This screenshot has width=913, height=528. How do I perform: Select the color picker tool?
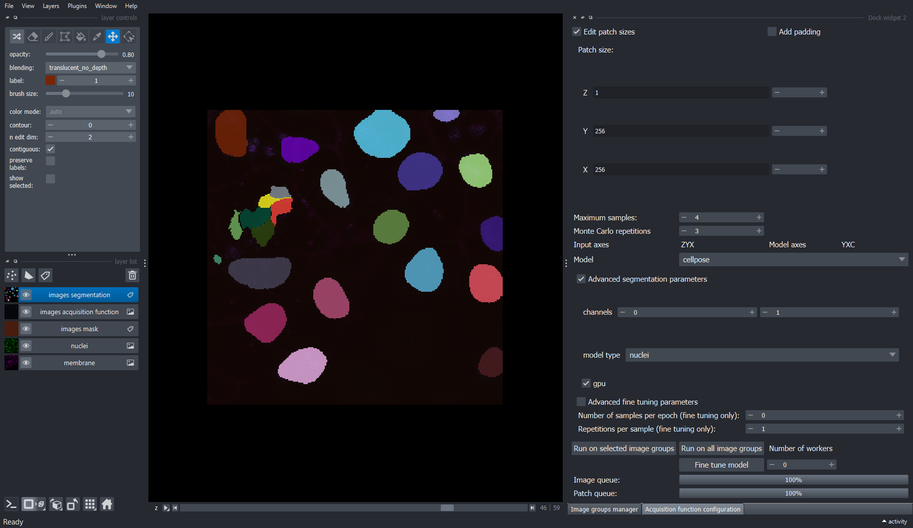(x=97, y=37)
